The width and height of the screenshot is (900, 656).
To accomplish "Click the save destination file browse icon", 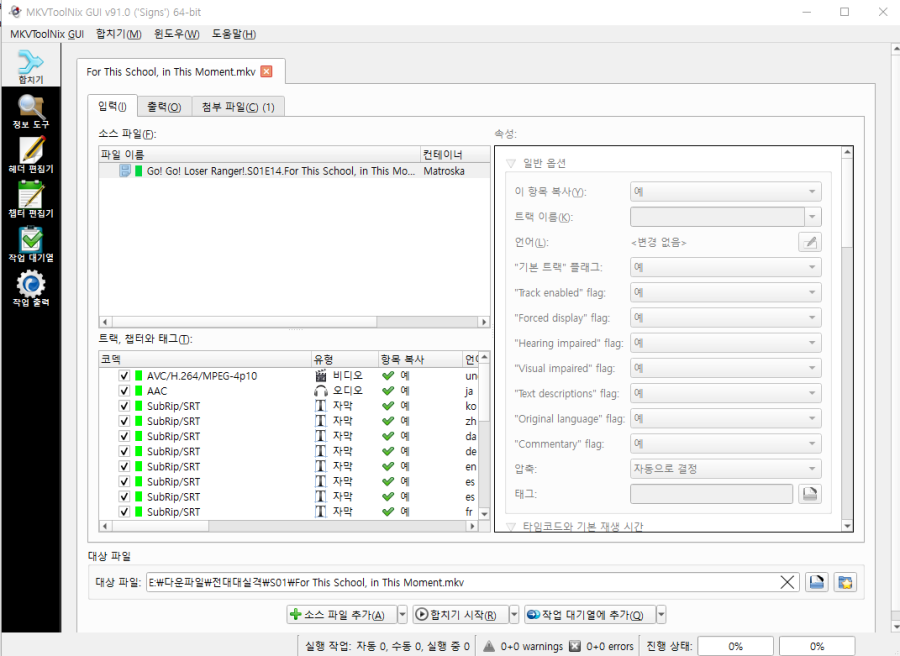I will [x=816, y=583].
